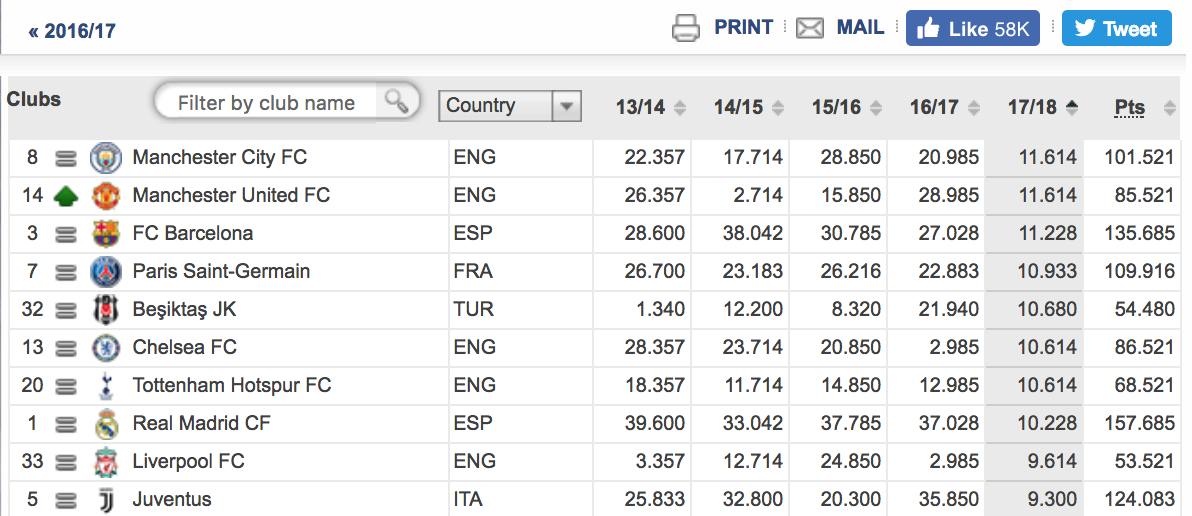Open the Real Madrid CF name
This screenshot has width=1192, height=516.
[201, 423]
